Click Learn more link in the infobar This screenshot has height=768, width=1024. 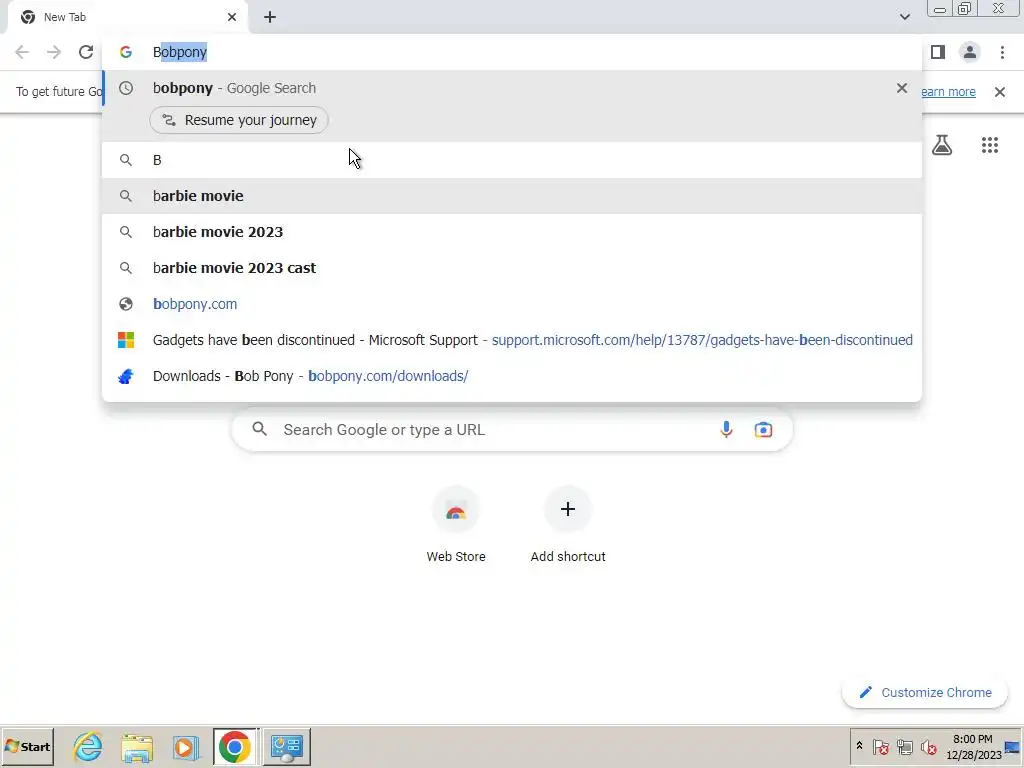948,92
